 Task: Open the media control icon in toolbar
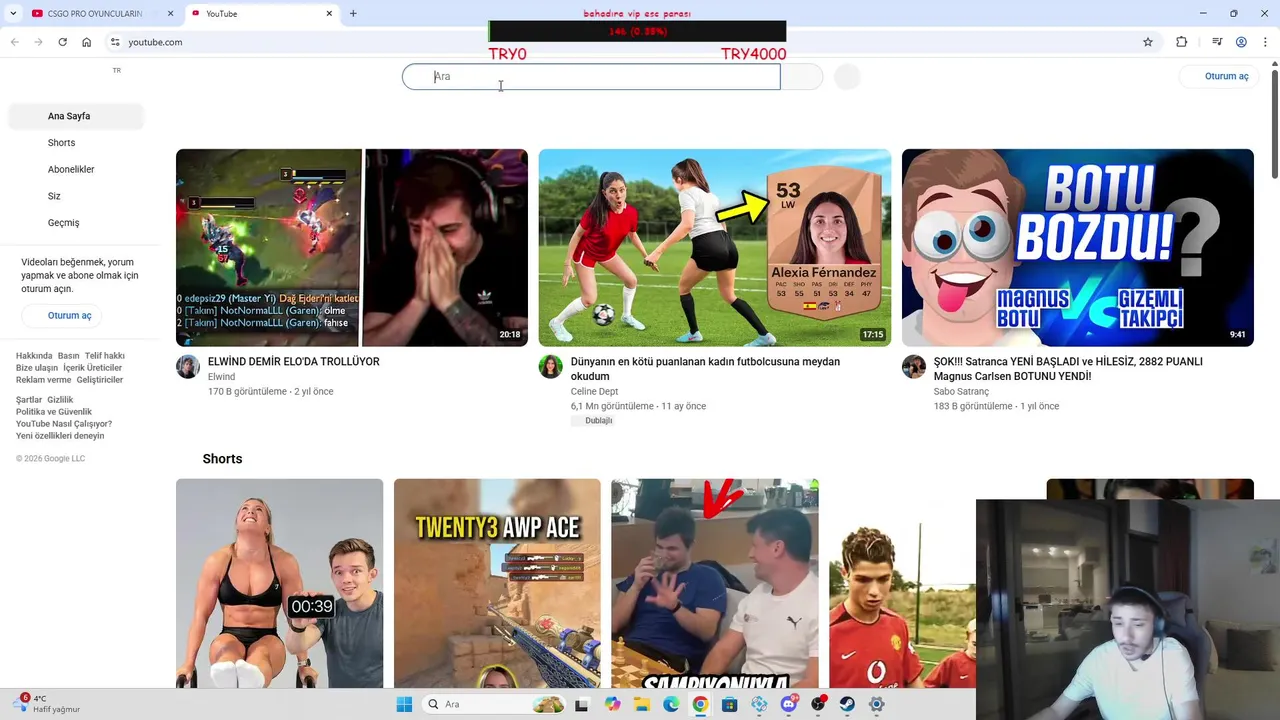pos(1217,42)
